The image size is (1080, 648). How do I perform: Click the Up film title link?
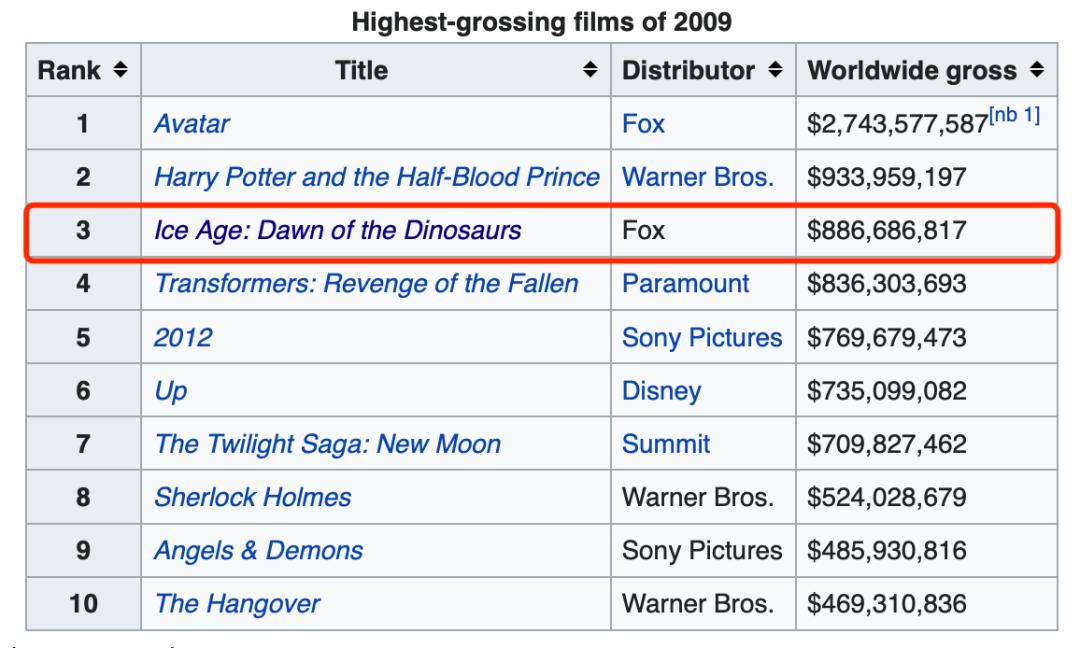coord(165,390)
